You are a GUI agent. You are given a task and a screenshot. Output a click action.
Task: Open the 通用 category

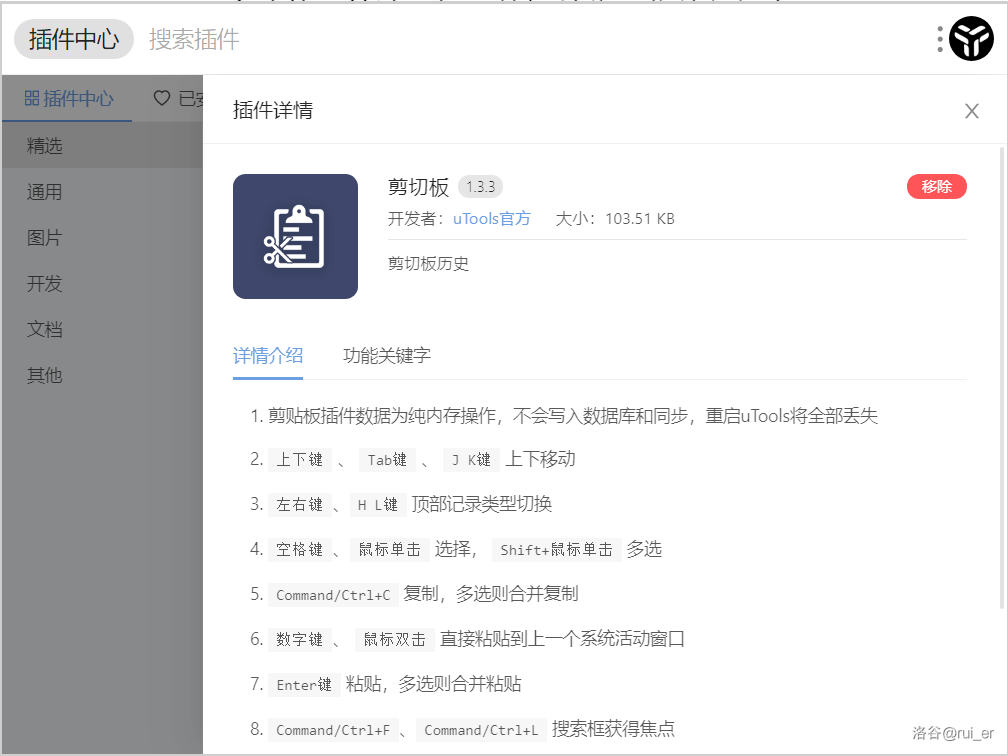tap(45, 192)
